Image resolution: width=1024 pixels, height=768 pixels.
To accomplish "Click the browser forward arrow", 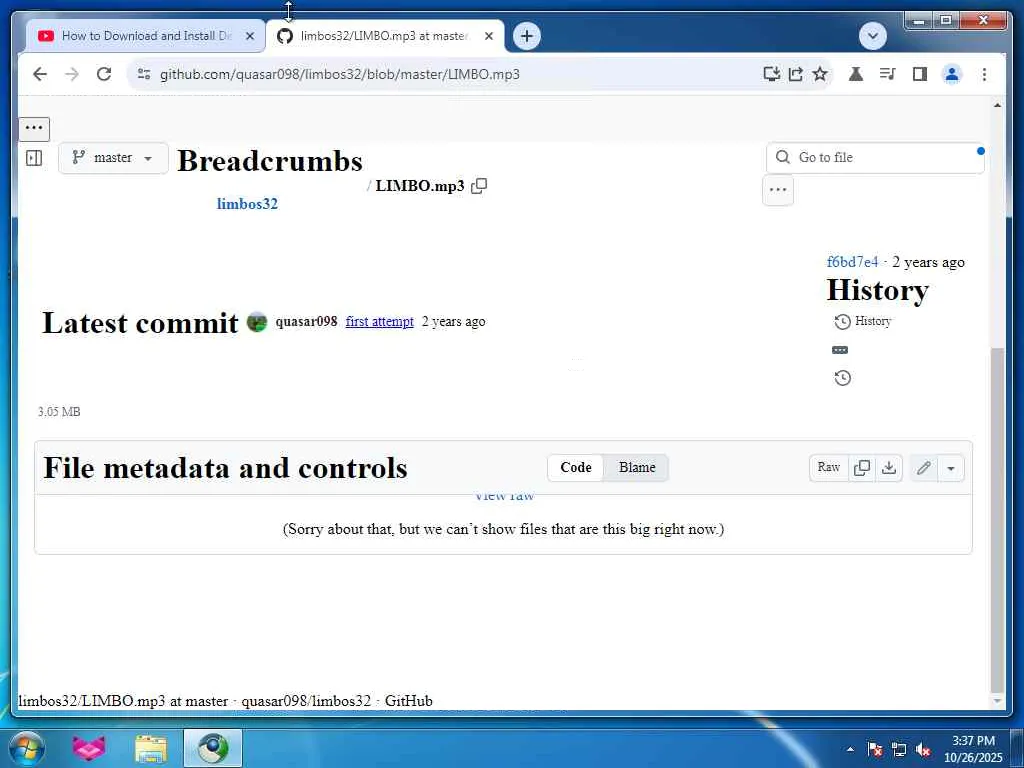I will [72, 74].
